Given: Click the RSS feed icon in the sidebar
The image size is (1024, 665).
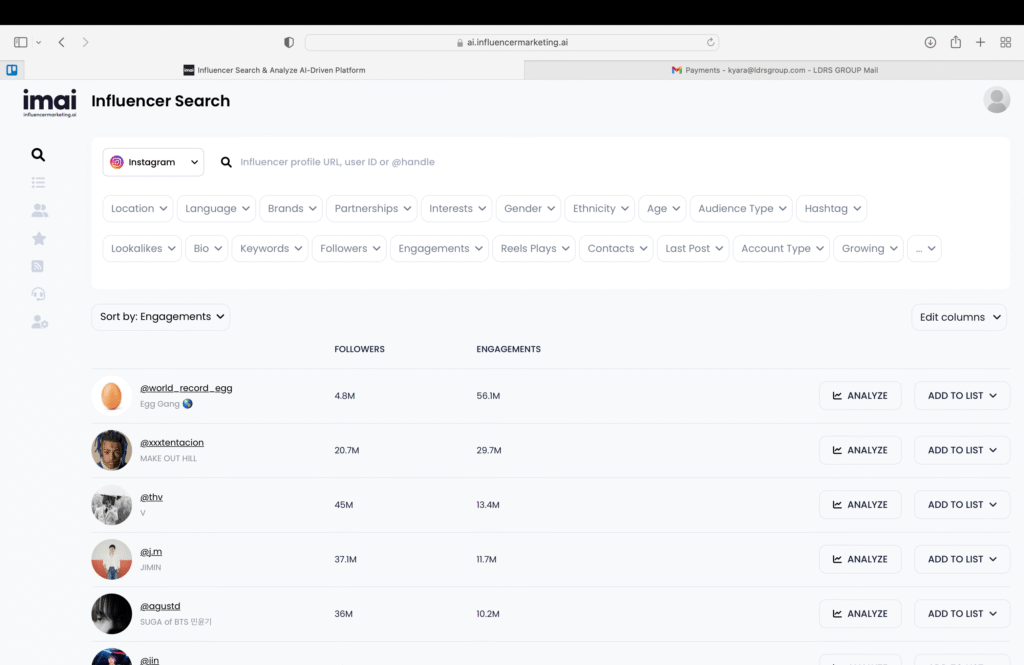Looking at the screenshot, I should [38, 266].
